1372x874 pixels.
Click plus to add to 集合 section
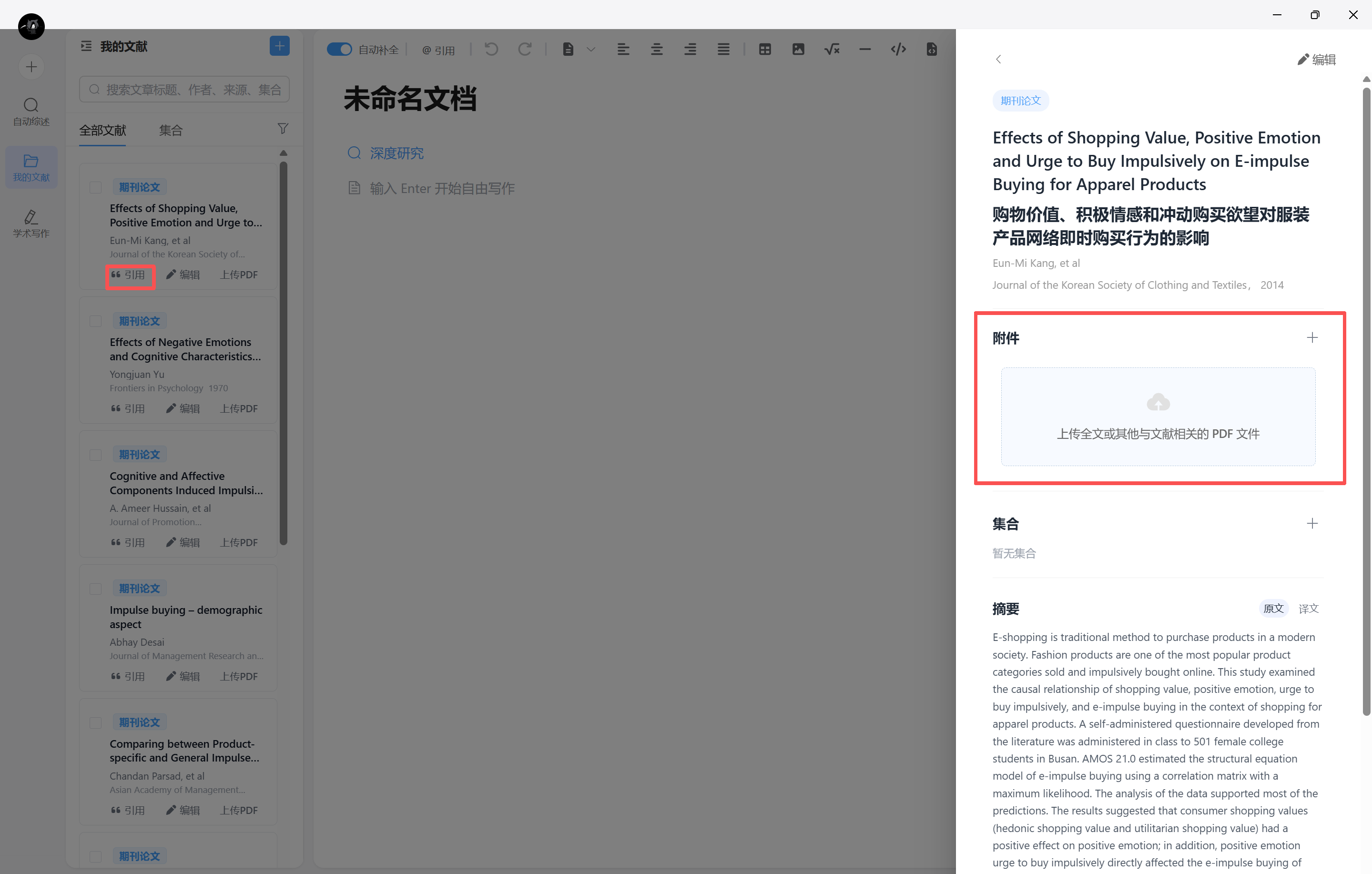[x=1311, y=524]
